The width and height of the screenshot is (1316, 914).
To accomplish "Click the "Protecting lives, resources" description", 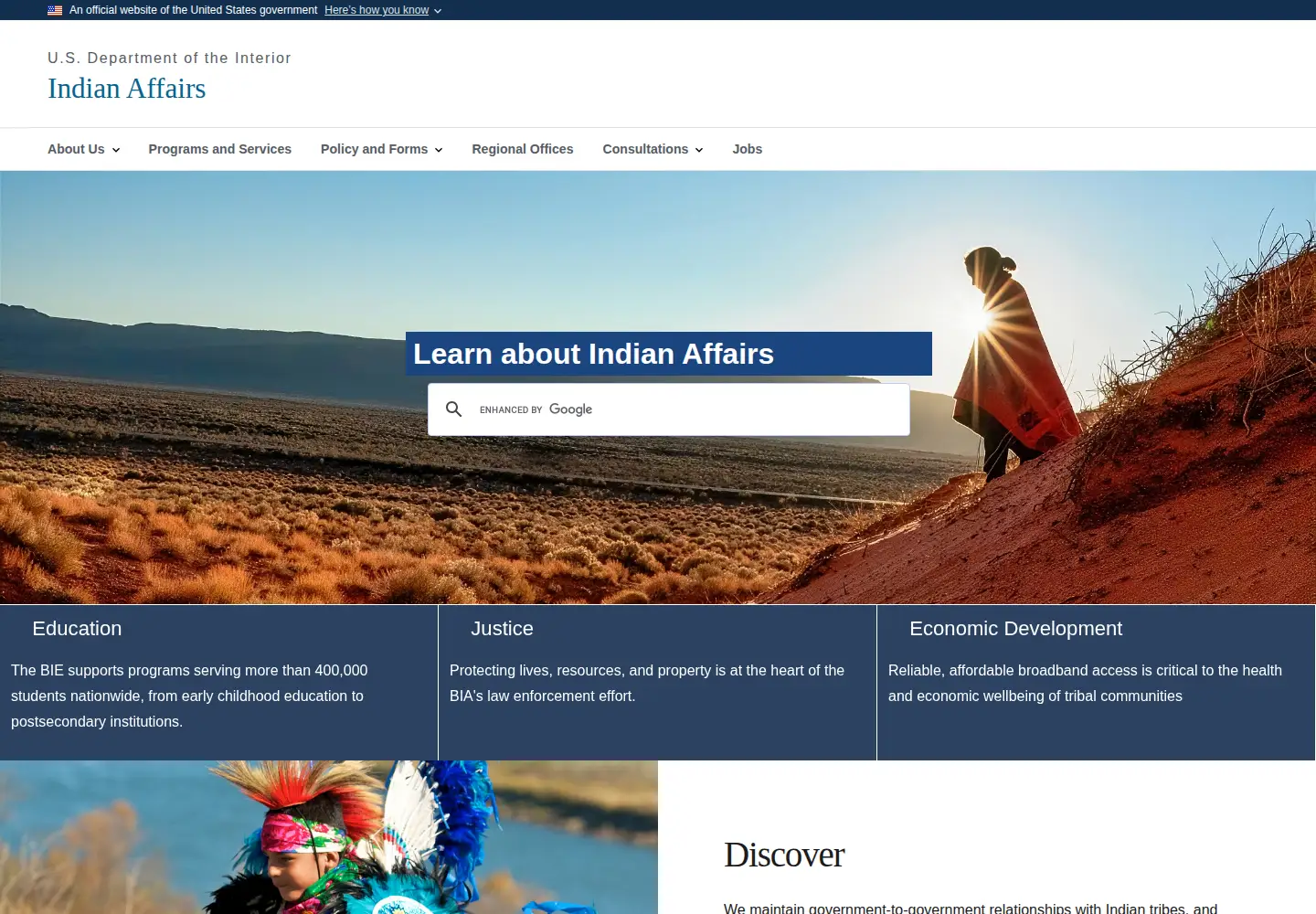I will pyautogui.click(x=647, y=684).
